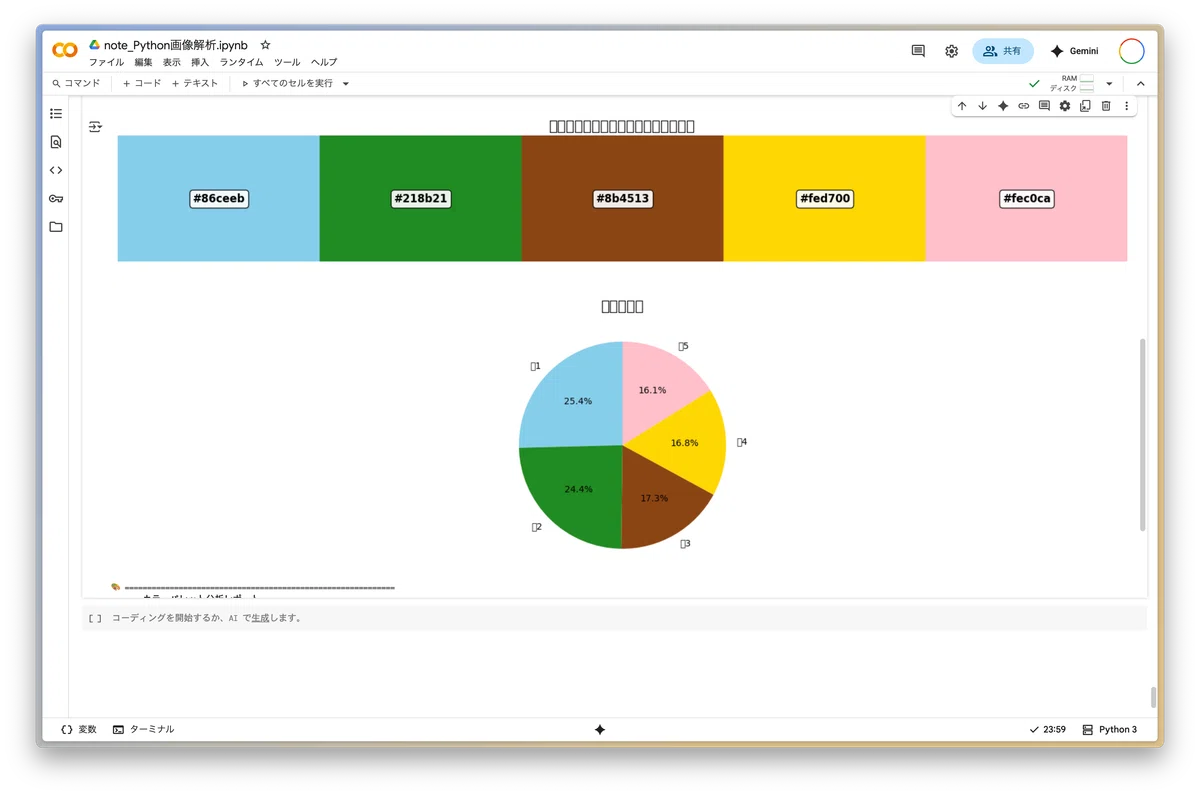Open the Google account avatar

click(1131, 51)
